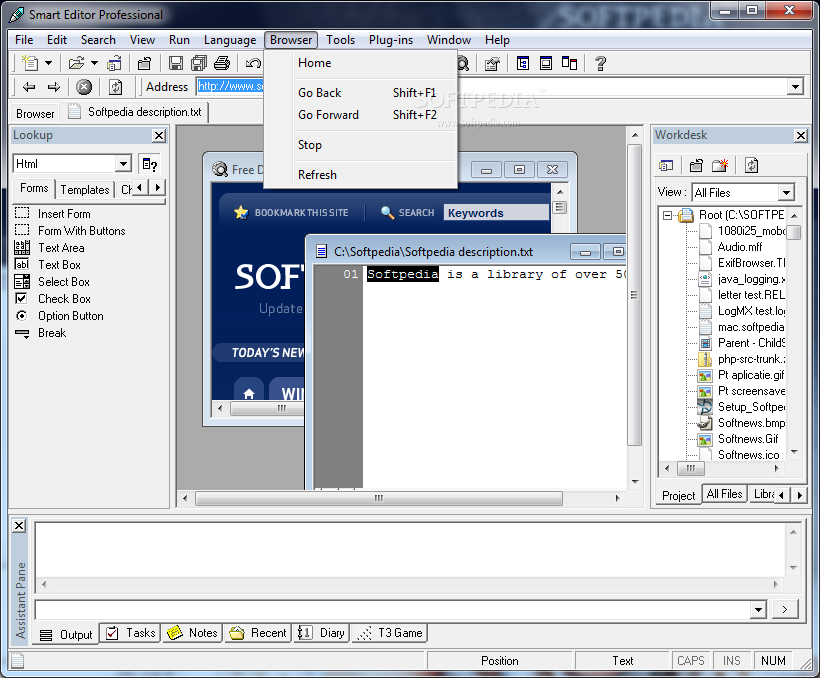Click the Lookup tabs right scroll arrow
Screen dimensions: 820x678
pyautogui.click(x=157, y=187)
